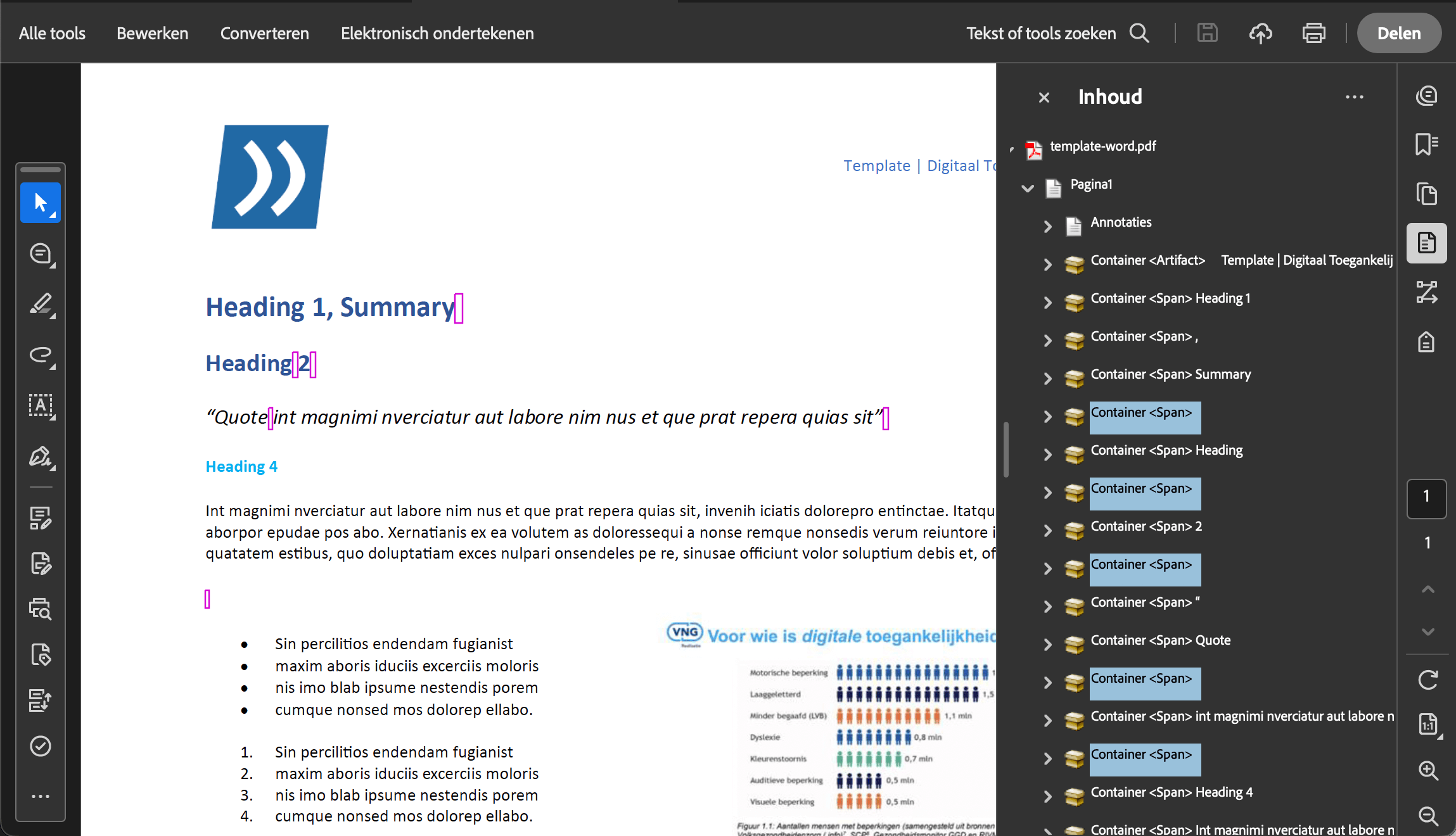Viewport: 1456px width, 836px height.
Task: Click the Delen button
Action: 1398,33
